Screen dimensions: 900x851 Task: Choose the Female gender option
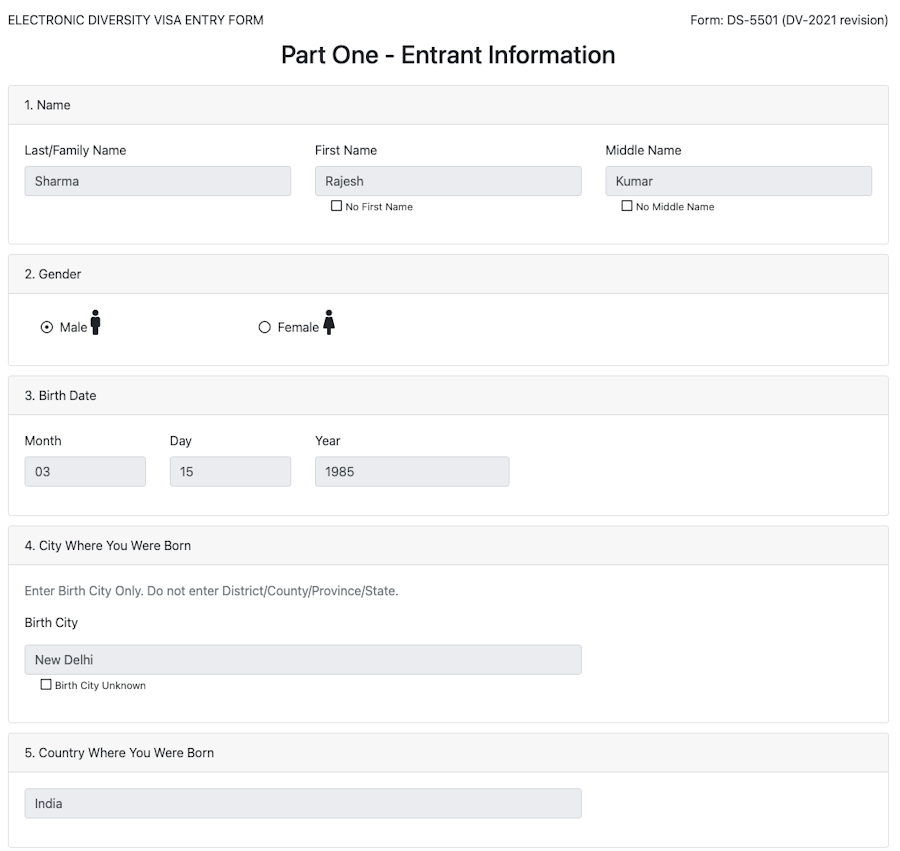pyautogui.click(x=265, y=327)
